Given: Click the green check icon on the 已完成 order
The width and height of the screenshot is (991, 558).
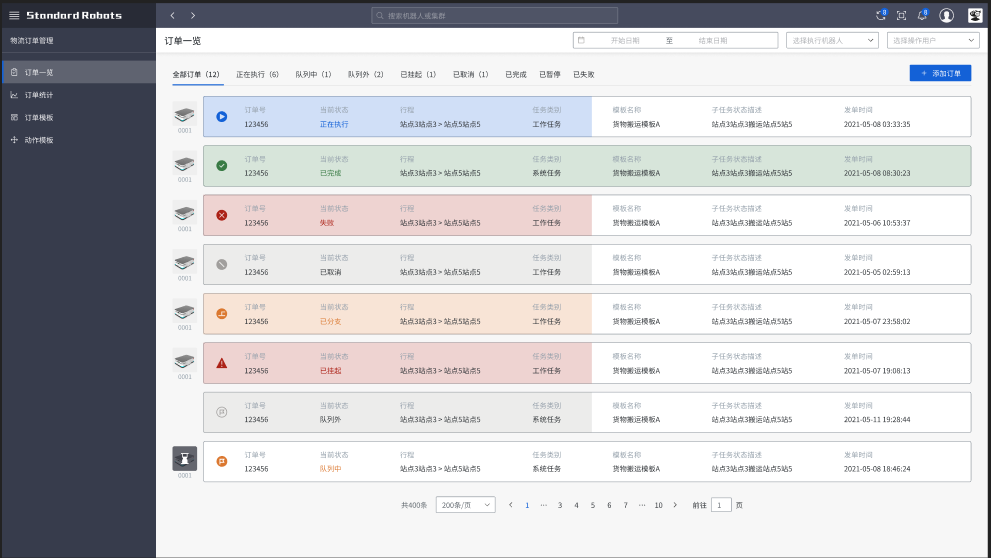Looking at the screenshot, I should (x=222, y=166).
